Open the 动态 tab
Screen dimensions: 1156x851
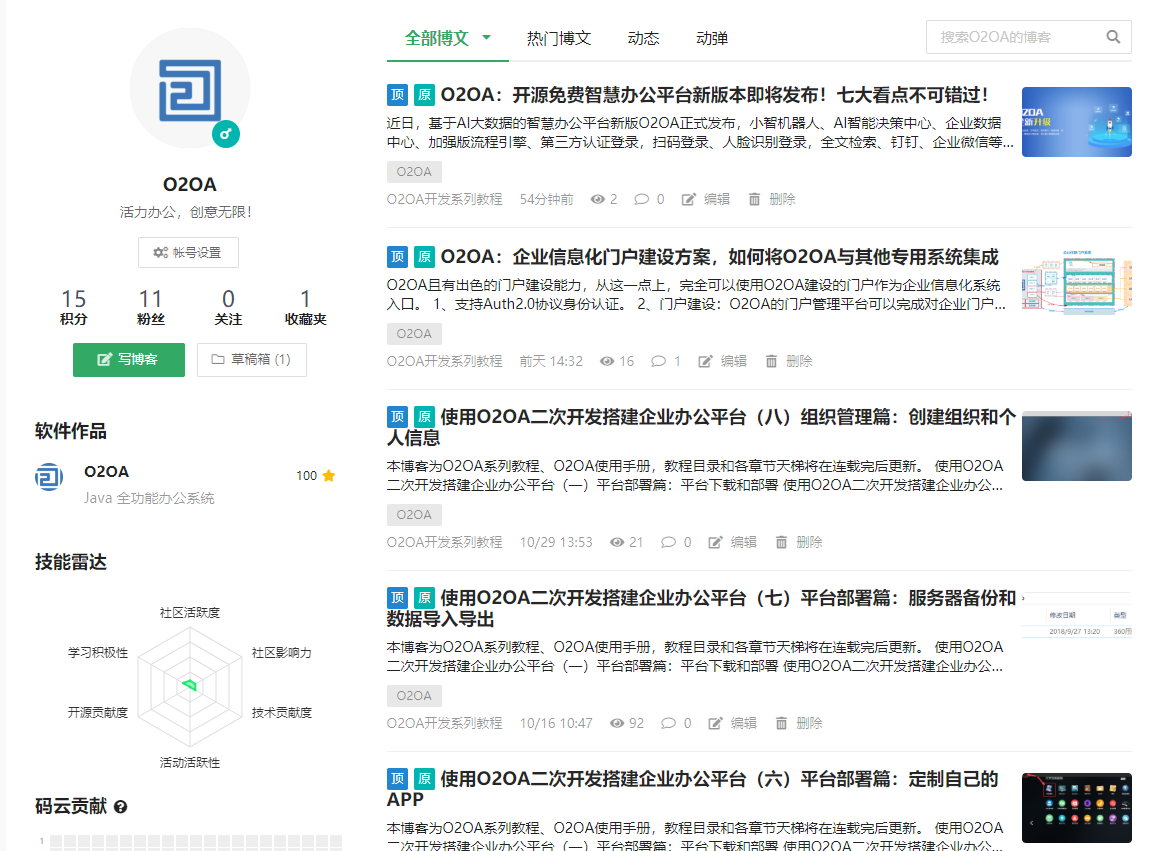644,38
